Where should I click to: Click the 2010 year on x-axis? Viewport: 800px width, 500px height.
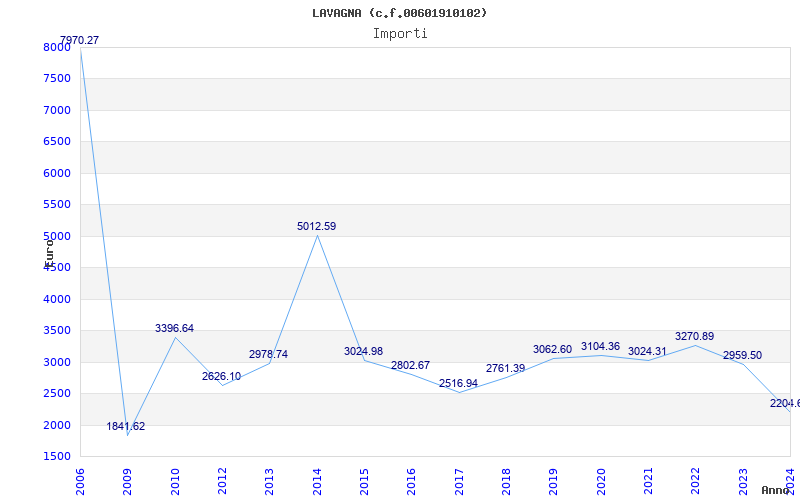pos(174,482)
